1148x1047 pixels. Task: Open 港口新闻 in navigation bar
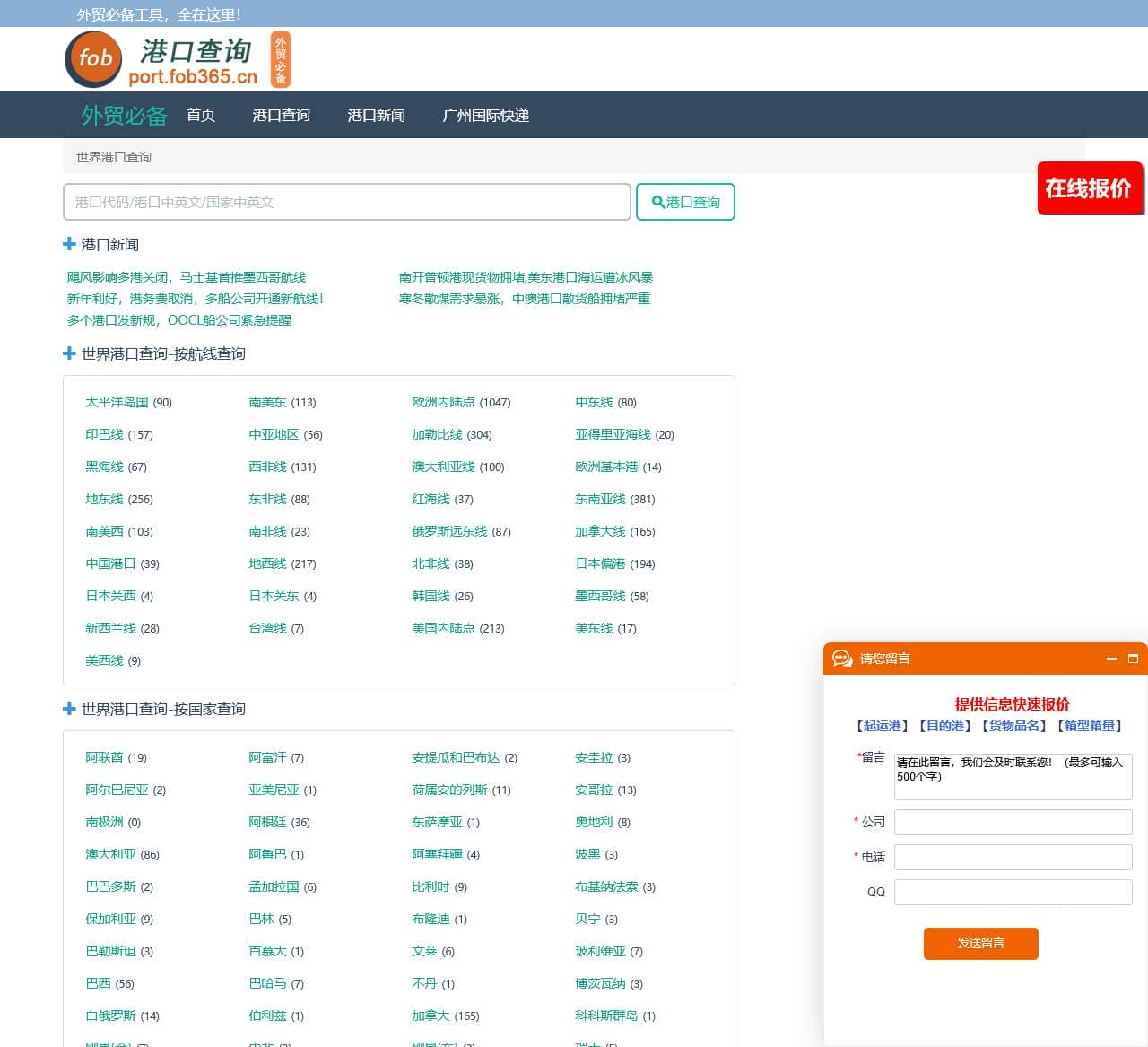376,115
